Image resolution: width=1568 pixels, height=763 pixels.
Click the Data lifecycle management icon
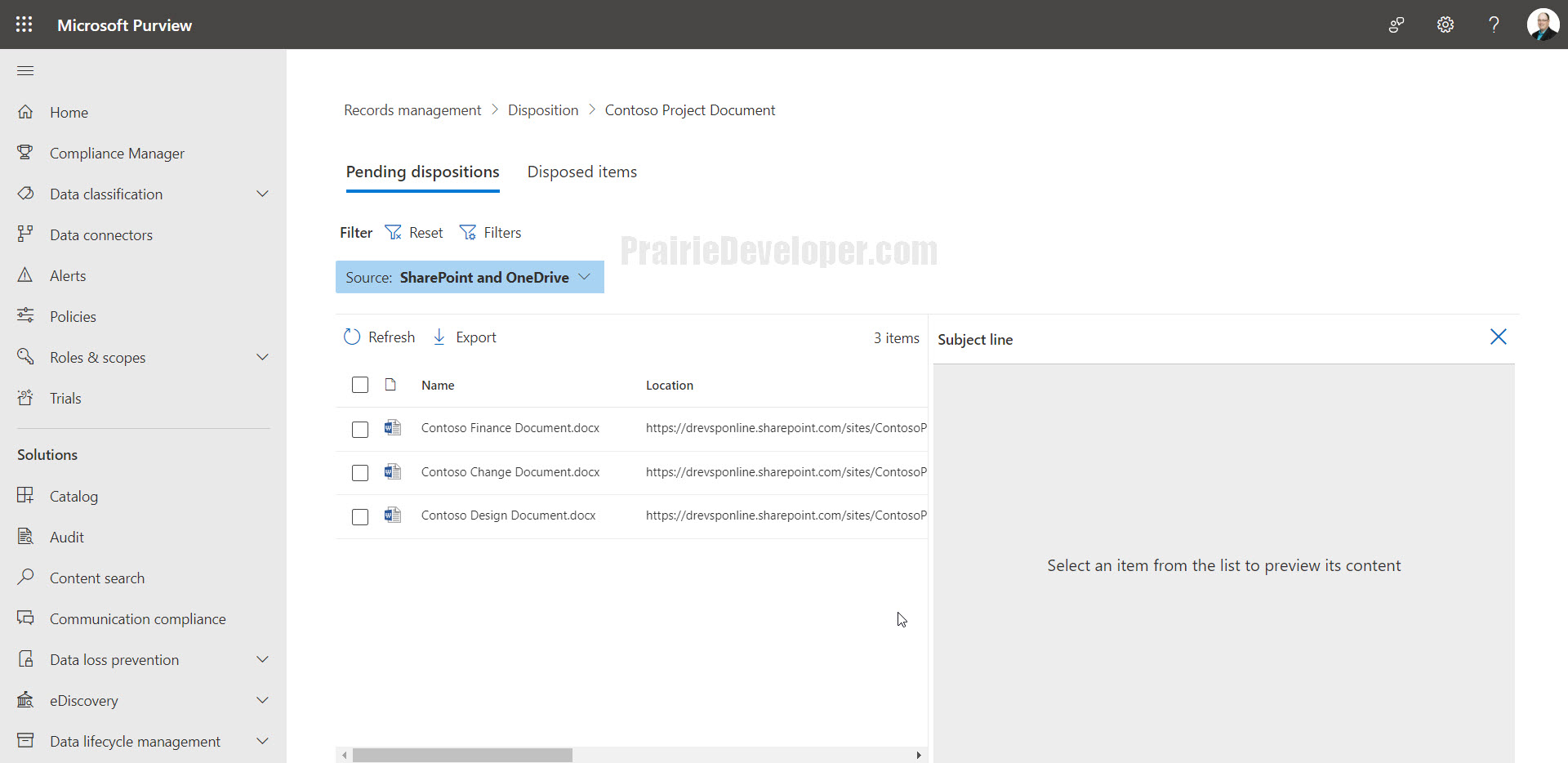(x=25, y=741)
